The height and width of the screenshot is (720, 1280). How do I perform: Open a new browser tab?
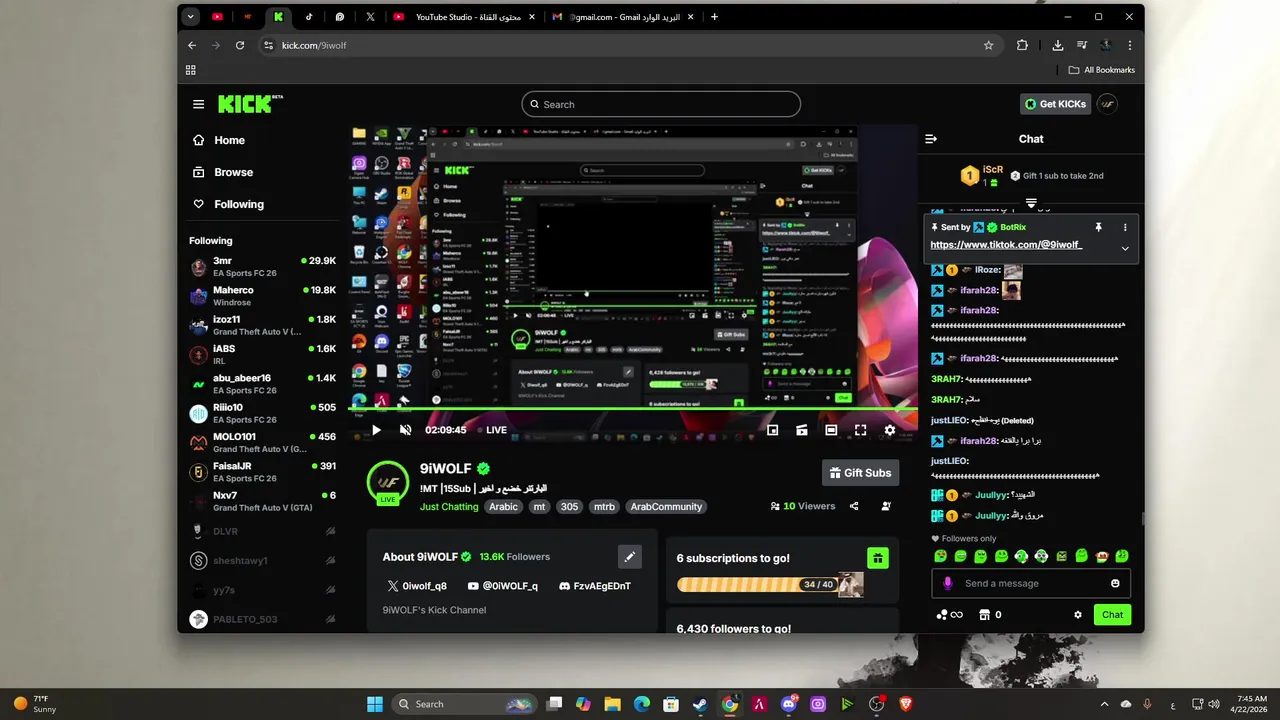coord(714,17)
